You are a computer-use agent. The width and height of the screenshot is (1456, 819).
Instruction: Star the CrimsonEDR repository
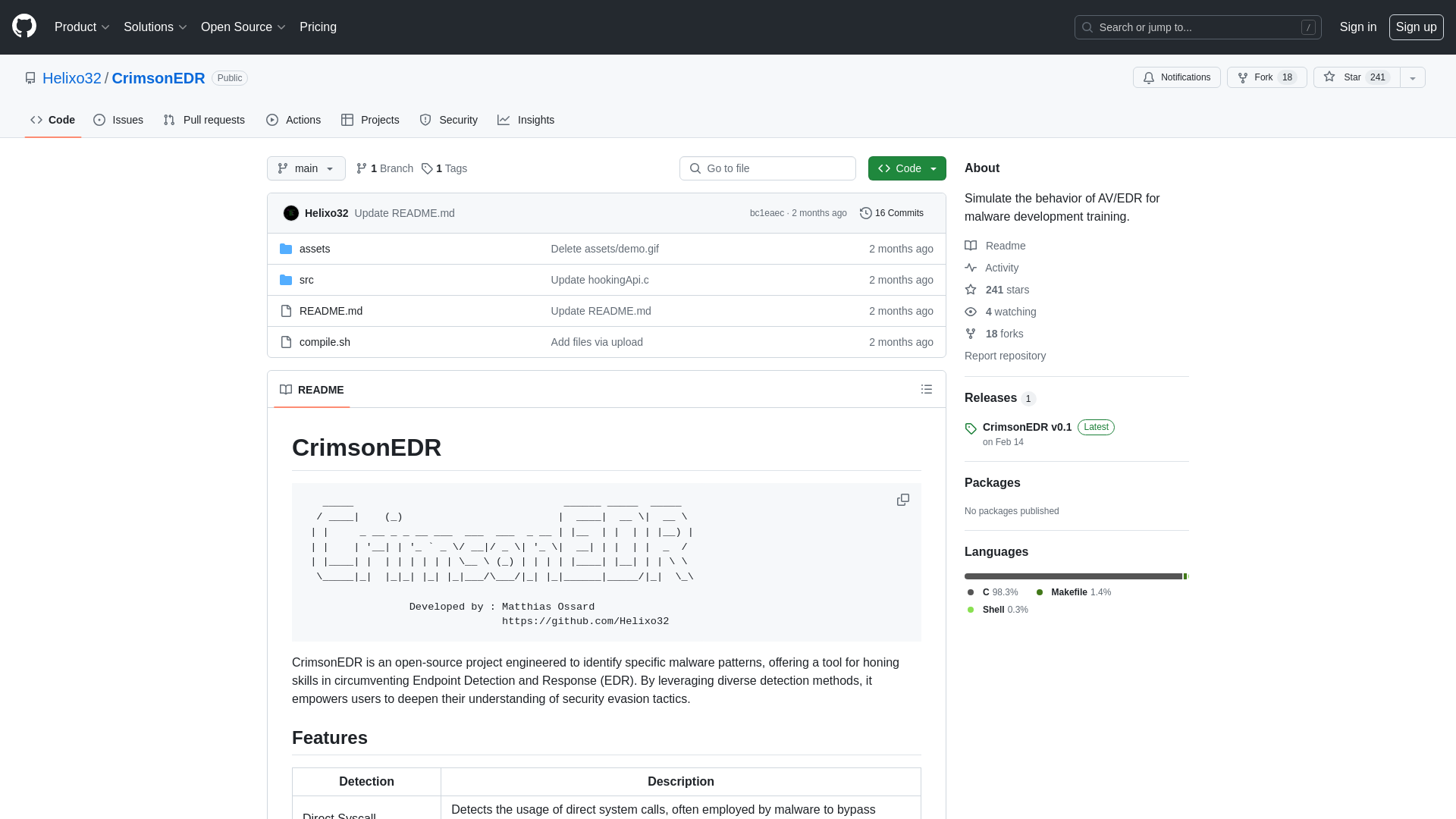click(1357, 77)
